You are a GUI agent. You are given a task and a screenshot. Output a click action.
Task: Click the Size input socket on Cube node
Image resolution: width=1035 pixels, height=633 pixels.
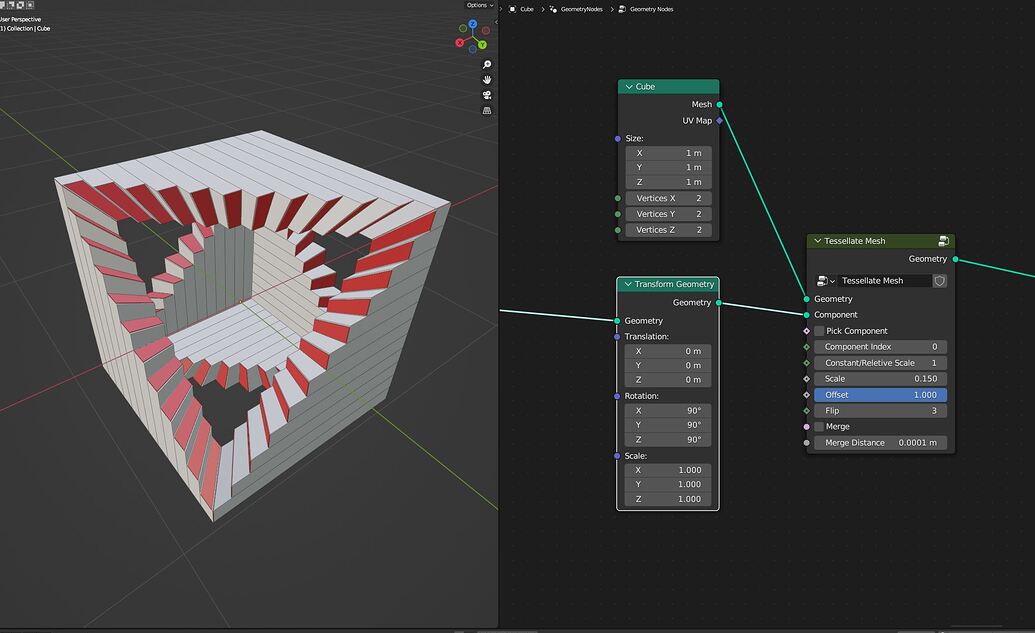click(x=618, y=139)
